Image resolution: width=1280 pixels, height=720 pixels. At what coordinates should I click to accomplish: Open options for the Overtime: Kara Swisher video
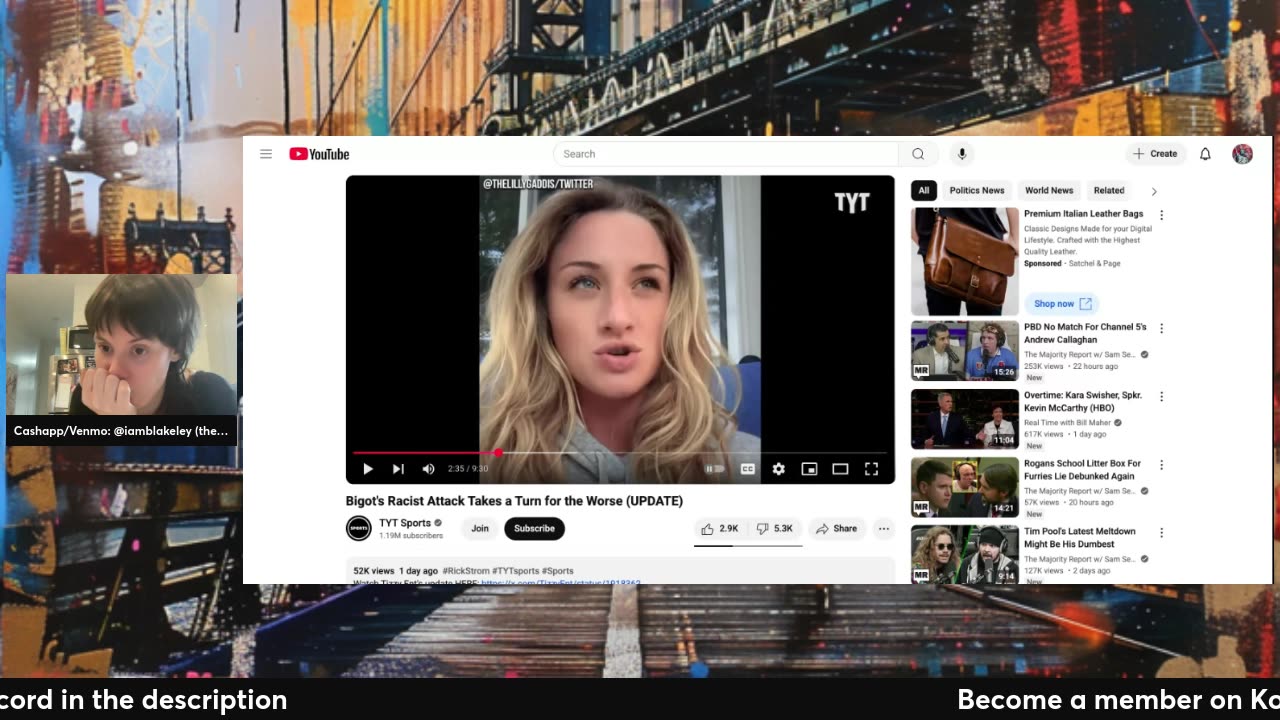coord(1161,396)
